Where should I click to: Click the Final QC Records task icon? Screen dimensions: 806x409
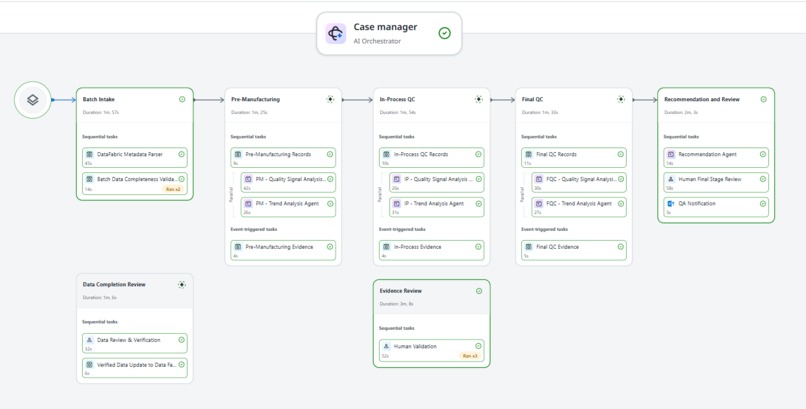pyautogui.click(x=529, y=154)
